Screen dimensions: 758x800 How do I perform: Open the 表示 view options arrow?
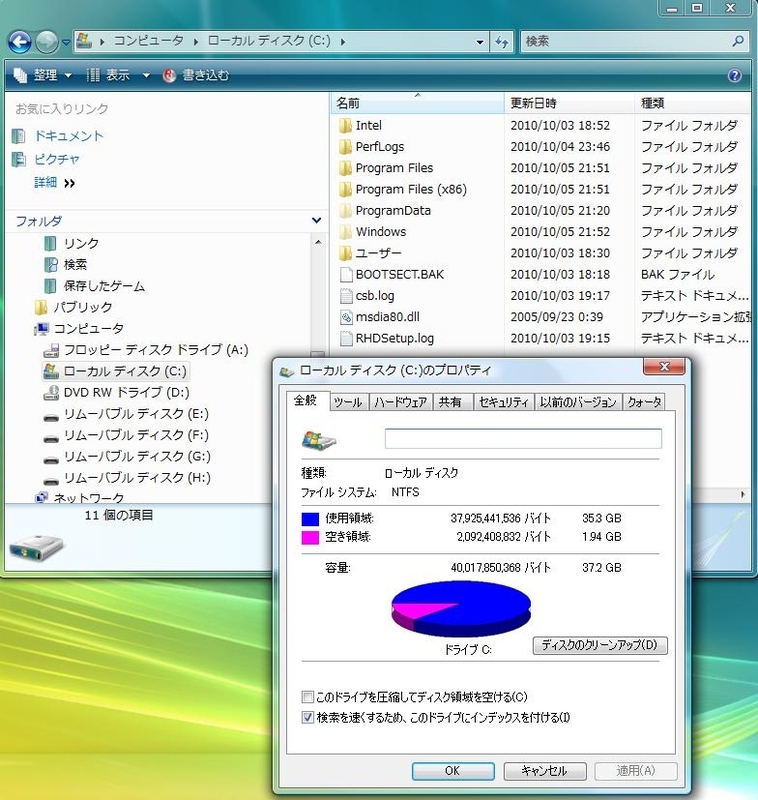coord(146,76)
